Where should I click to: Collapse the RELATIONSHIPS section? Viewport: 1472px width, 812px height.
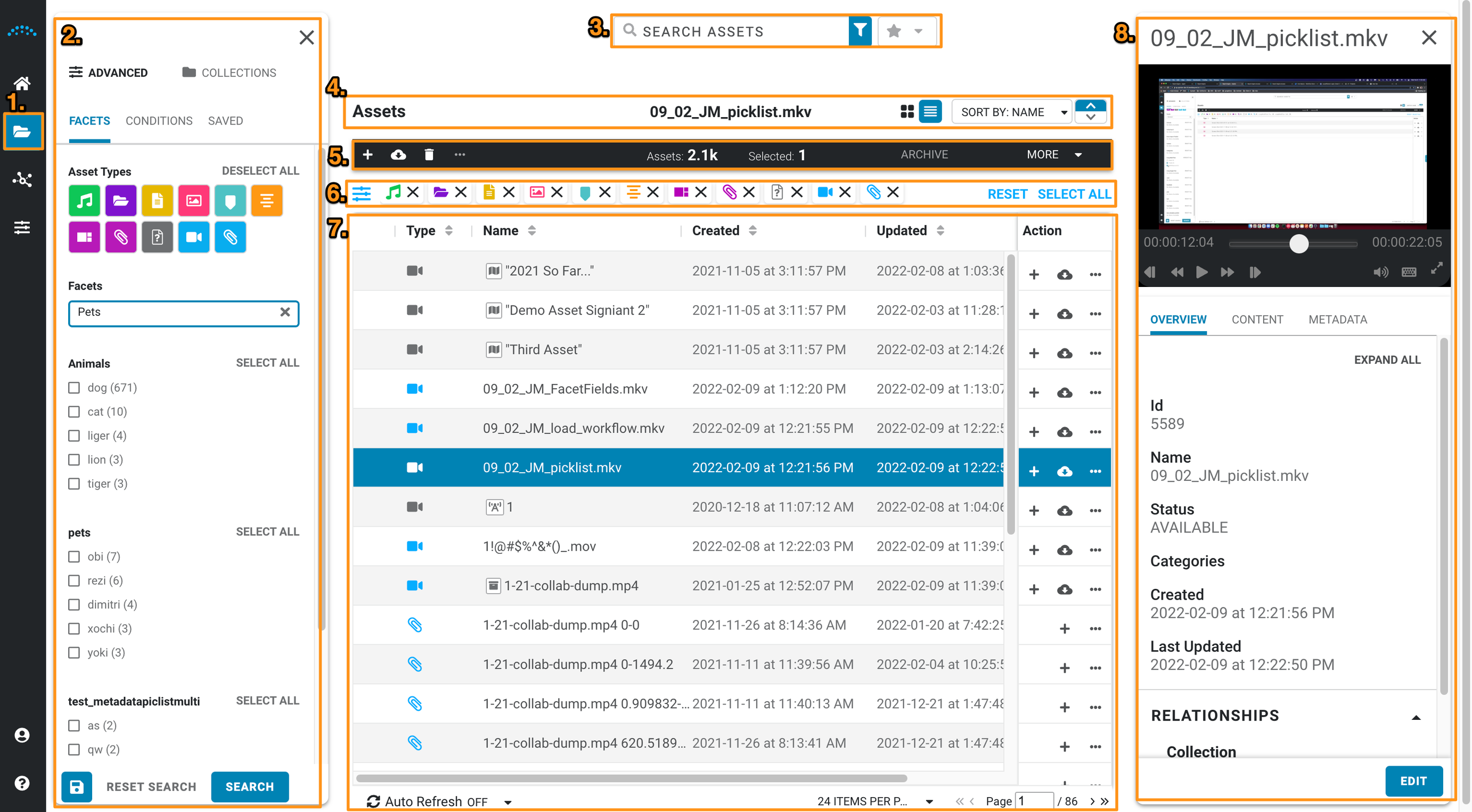coord(1416,717)
